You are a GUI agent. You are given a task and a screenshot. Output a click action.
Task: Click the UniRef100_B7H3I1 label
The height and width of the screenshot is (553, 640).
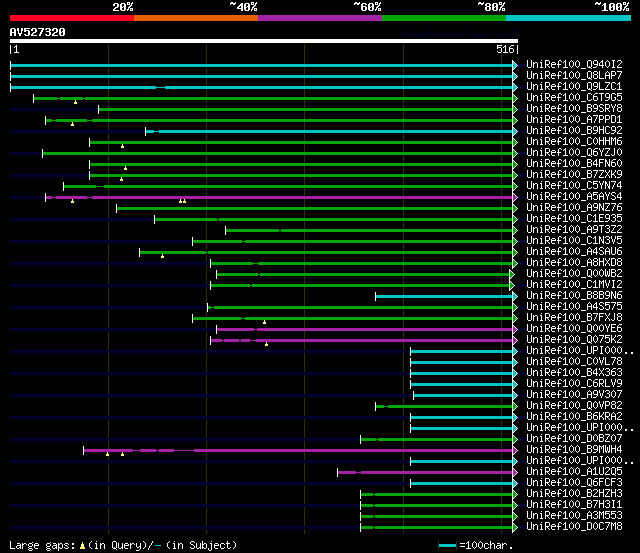click(x=574, y=505)
